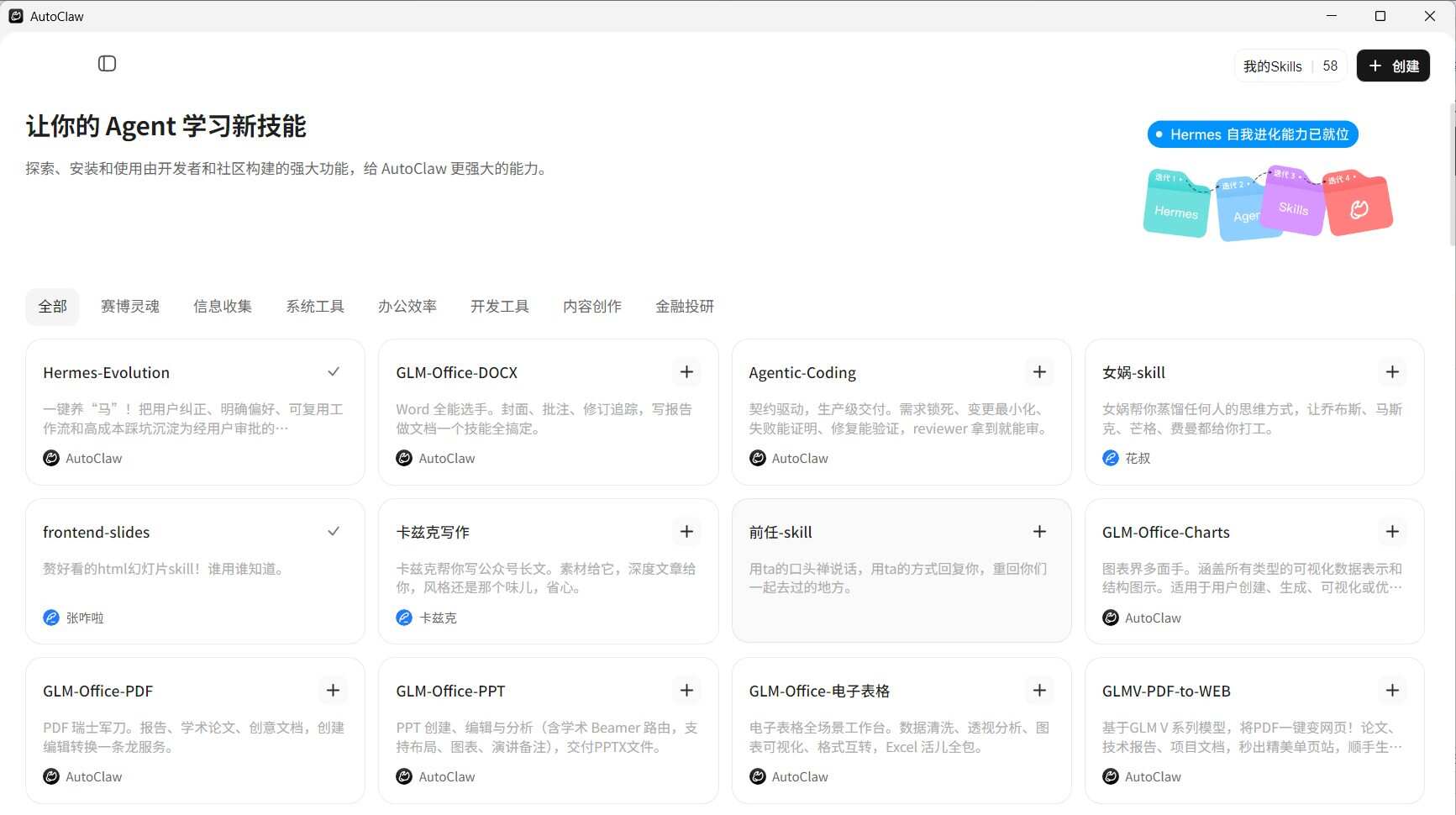1456x815 pixels.
Task: Open the GLM-Office-电子表格 skill card title
Action: tap(819, 691)
